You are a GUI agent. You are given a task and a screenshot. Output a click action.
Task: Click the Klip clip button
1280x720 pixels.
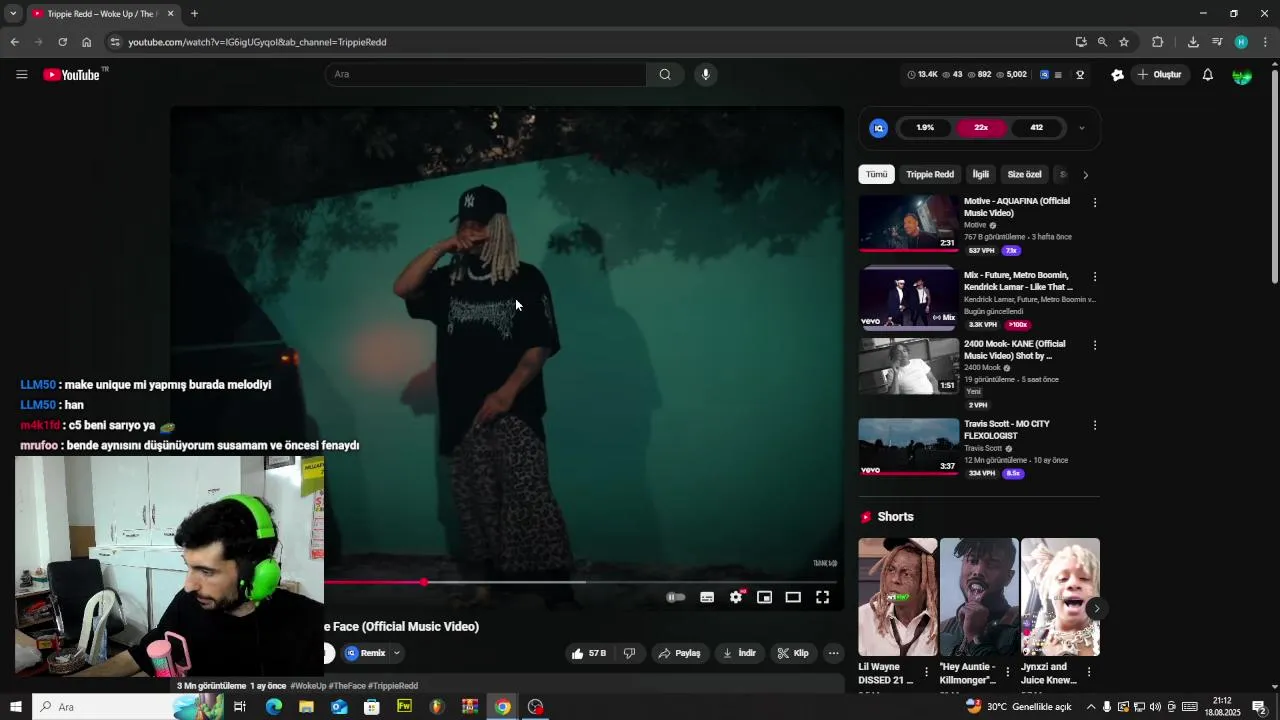pyautogui.click(x=794, y=653)
